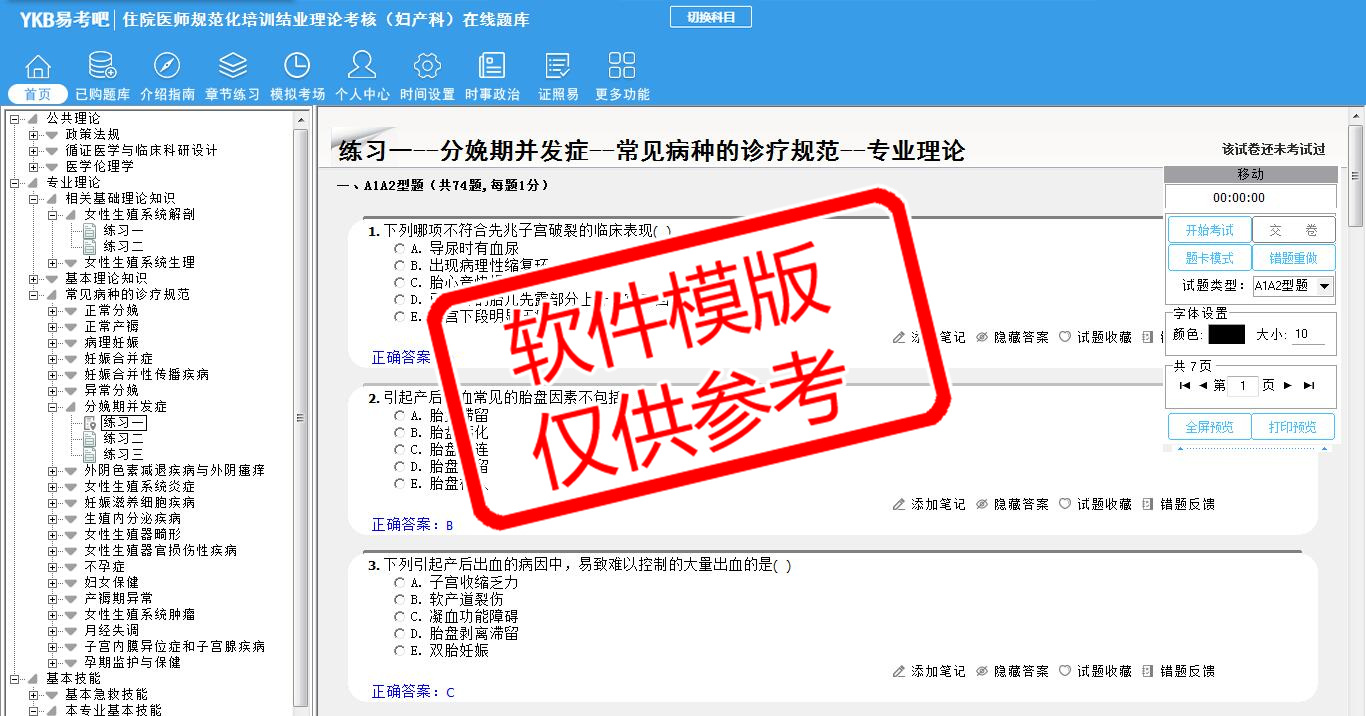
Task: Open 时事政治 from the top toolbar
Action: click(x=492, y=67)
